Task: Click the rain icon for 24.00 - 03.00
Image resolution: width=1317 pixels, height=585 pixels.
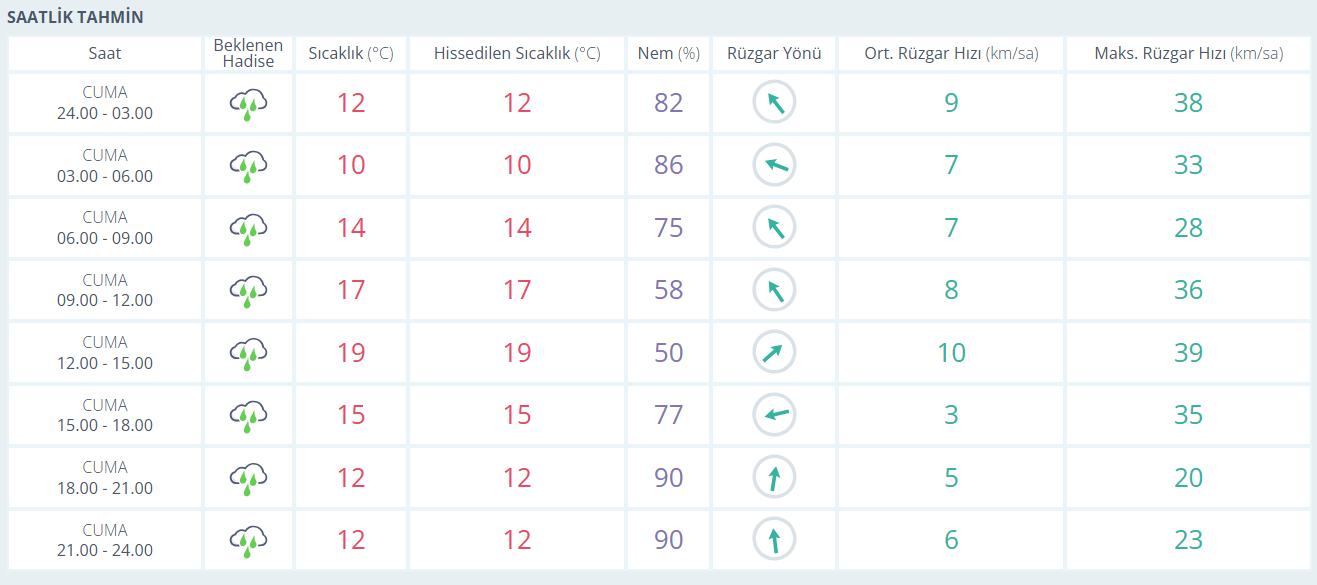Action: (x=249, y=104)
